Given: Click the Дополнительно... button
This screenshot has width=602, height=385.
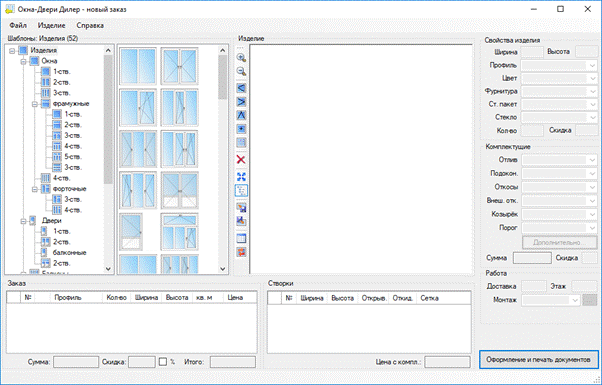Looking at the screenshot, I should point(559,243).
